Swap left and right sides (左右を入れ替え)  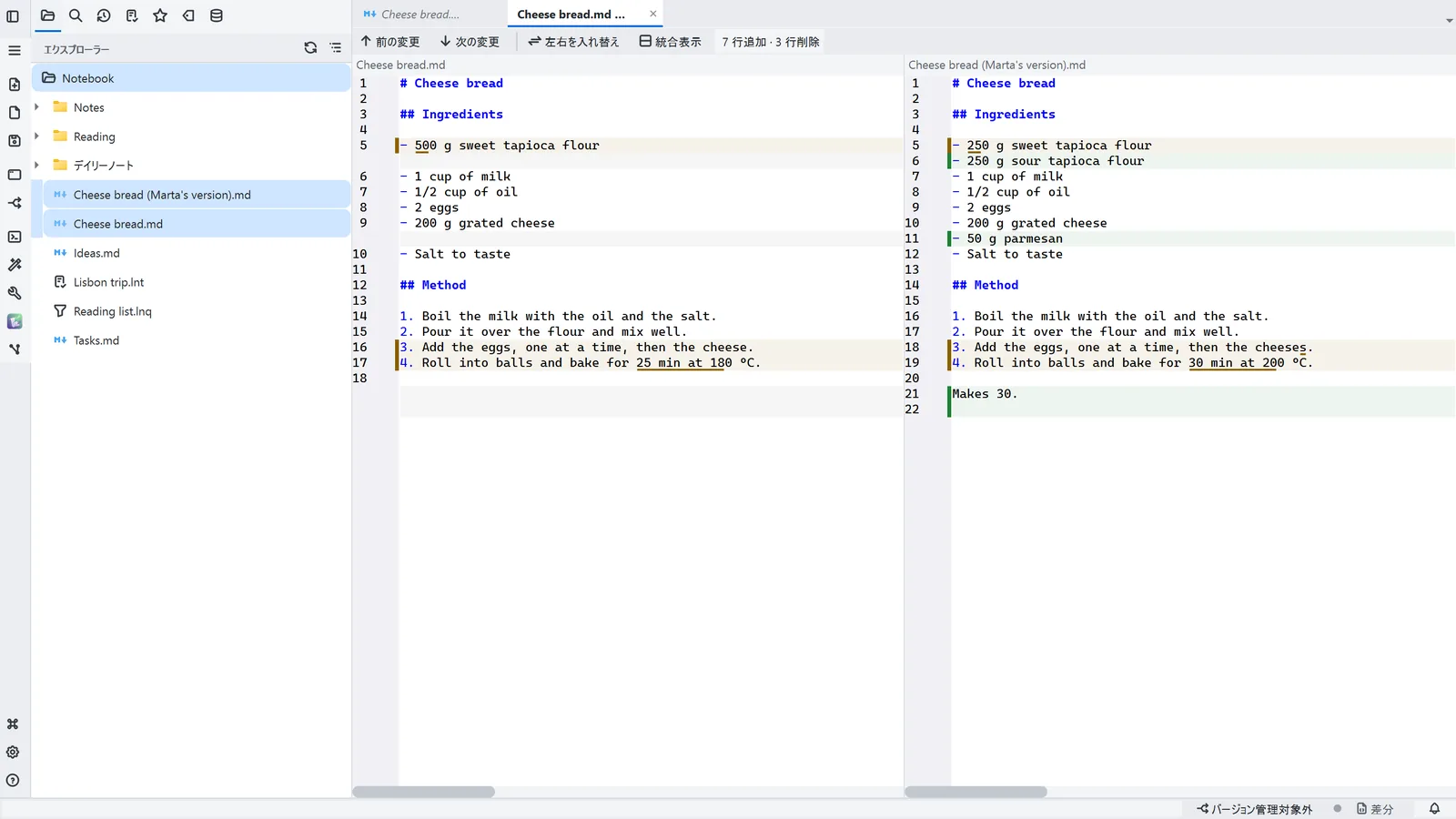coord(573,42)
